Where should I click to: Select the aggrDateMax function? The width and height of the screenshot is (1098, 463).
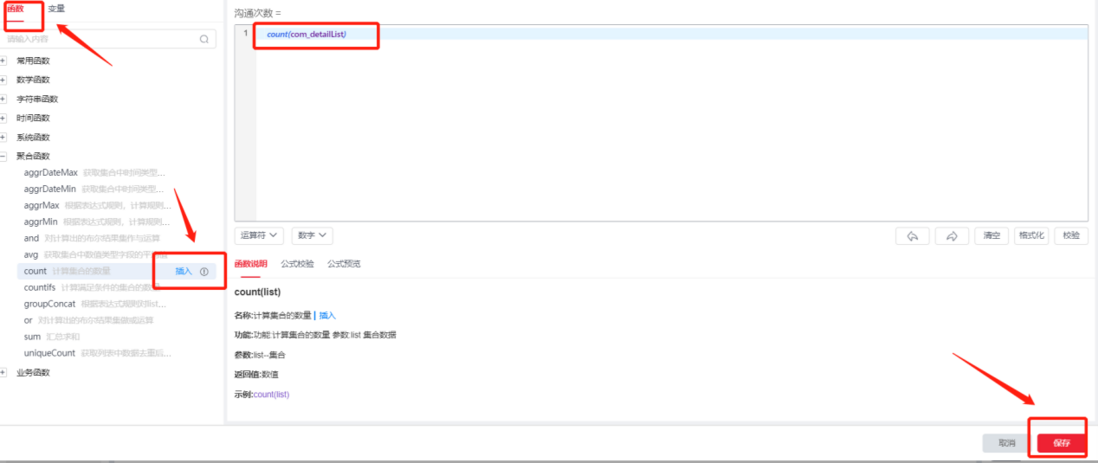50,172
